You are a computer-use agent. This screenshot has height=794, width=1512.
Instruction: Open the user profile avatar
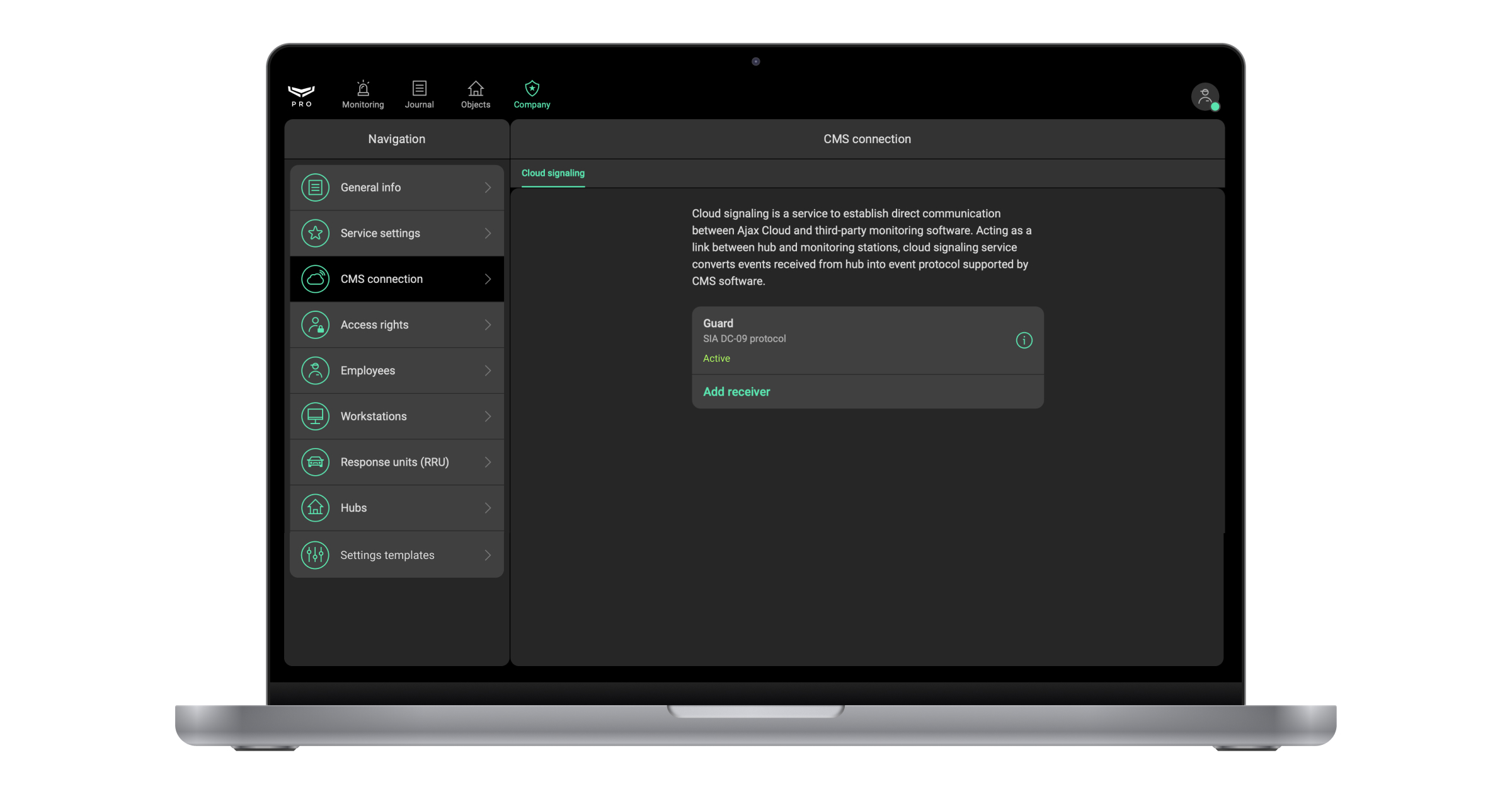(x=1205, y=97)
